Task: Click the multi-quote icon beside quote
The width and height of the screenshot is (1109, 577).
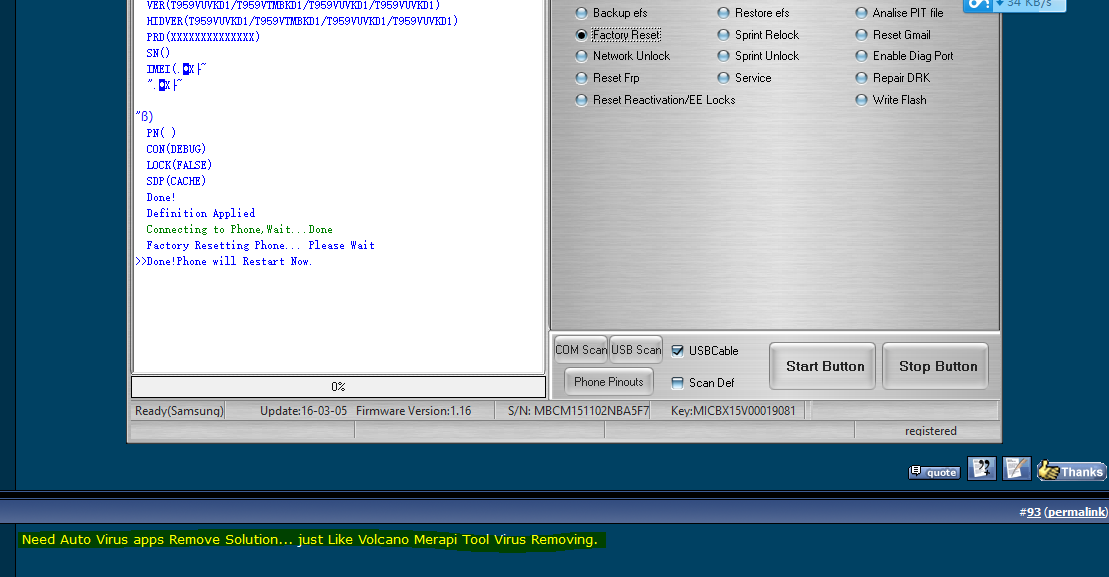Action: tap(982, 469)
